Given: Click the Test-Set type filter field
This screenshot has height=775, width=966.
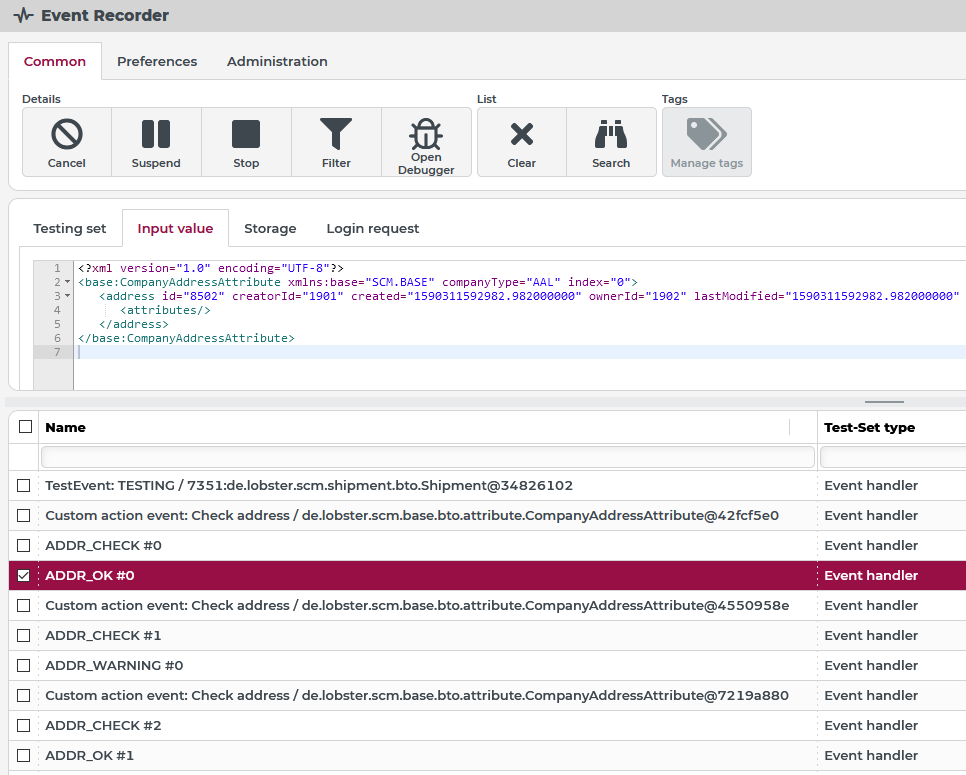Looking at the screenshot, I should pyautogui.click(x=893, y=457).
